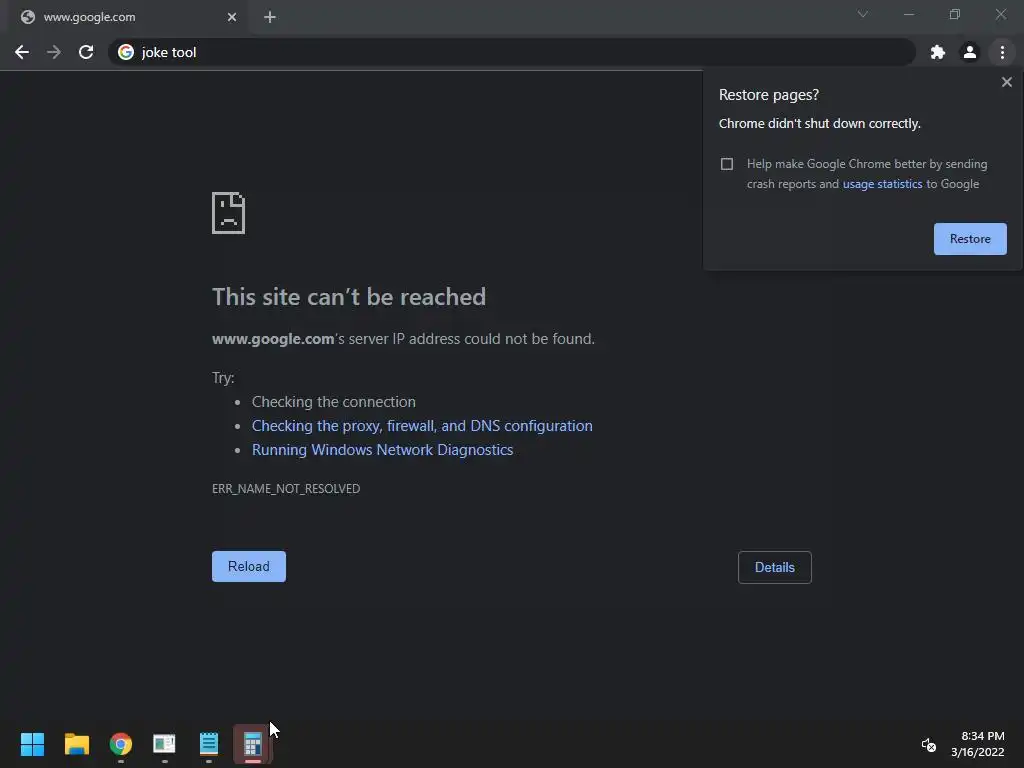The width and height of the screenshot is (1024, 768).
Task: Restore down the Chrome window
Action: (955, 14)
